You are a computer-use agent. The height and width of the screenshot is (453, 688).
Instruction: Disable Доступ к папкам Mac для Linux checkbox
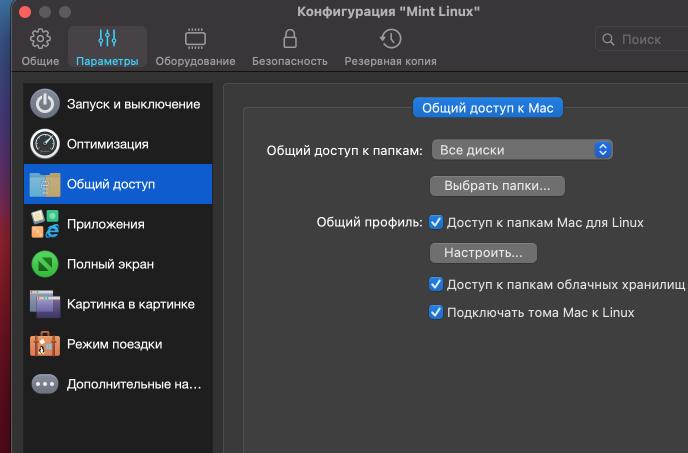click(436, 222)
